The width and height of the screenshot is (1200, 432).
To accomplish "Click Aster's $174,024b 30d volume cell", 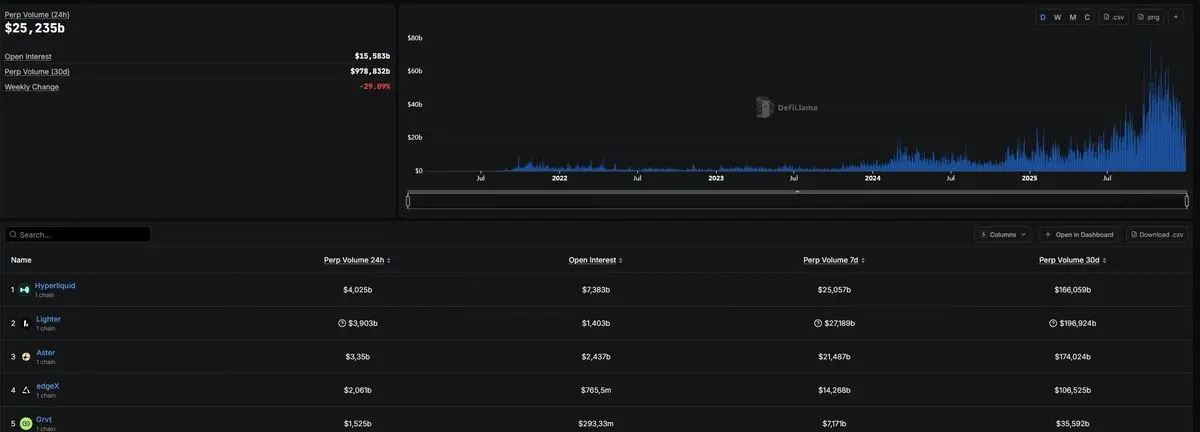I will pos(1074,357).
